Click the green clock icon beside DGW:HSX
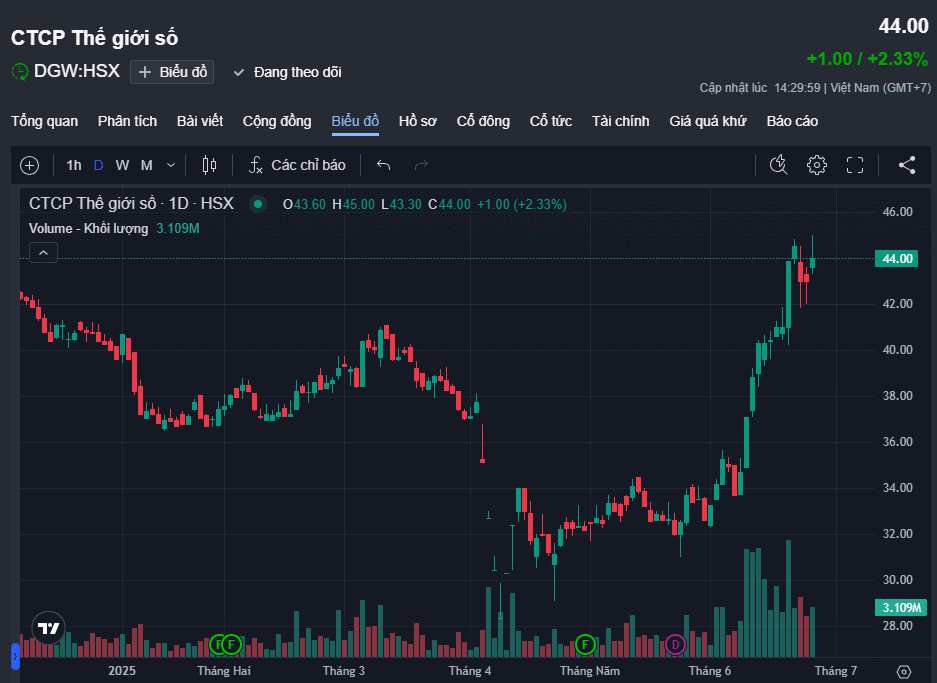 click(20, 72)
